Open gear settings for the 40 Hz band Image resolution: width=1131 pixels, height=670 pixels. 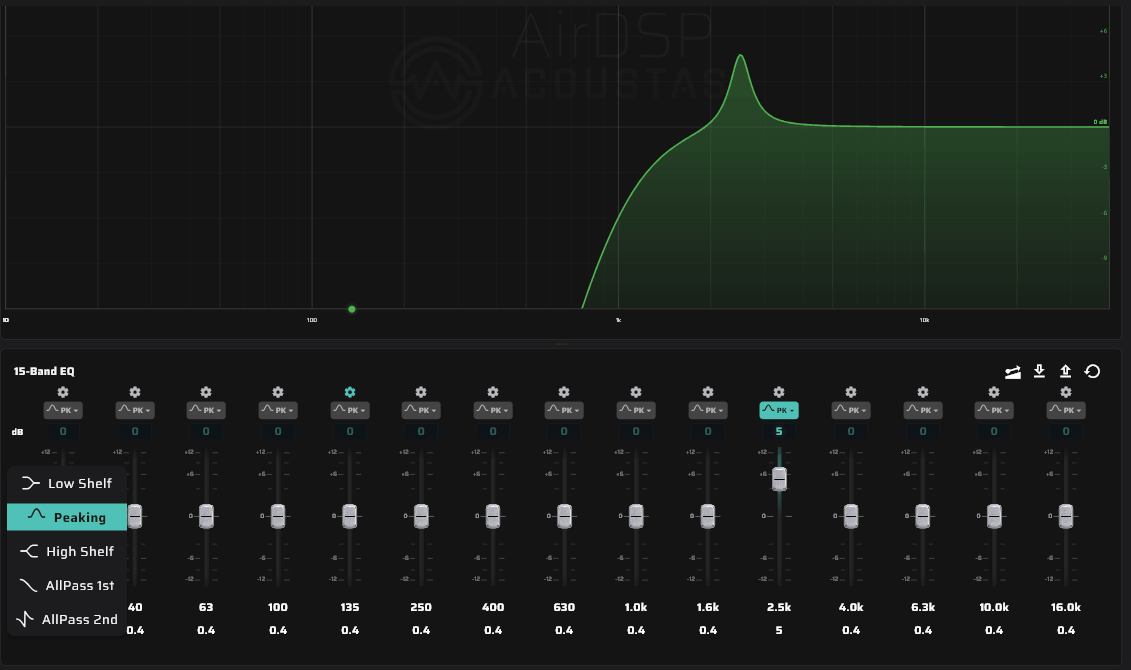135,392
